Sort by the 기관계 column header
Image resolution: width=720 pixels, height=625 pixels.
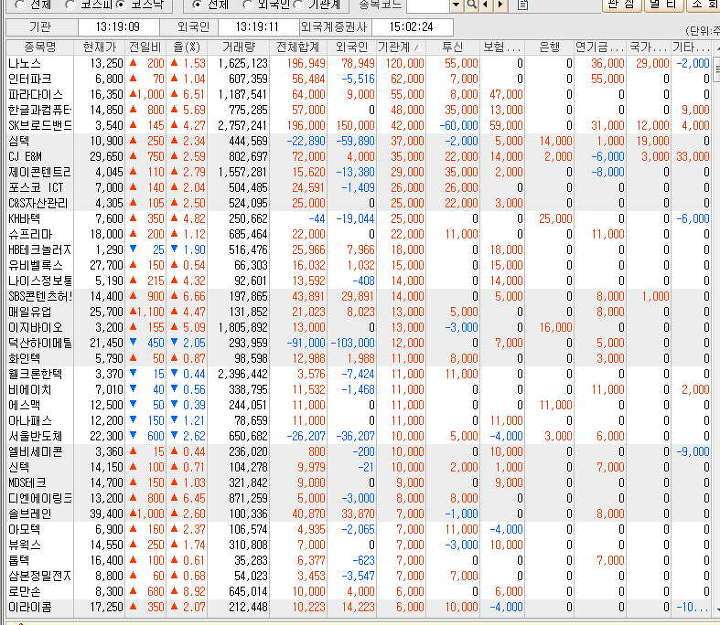(x=401, y=47)
